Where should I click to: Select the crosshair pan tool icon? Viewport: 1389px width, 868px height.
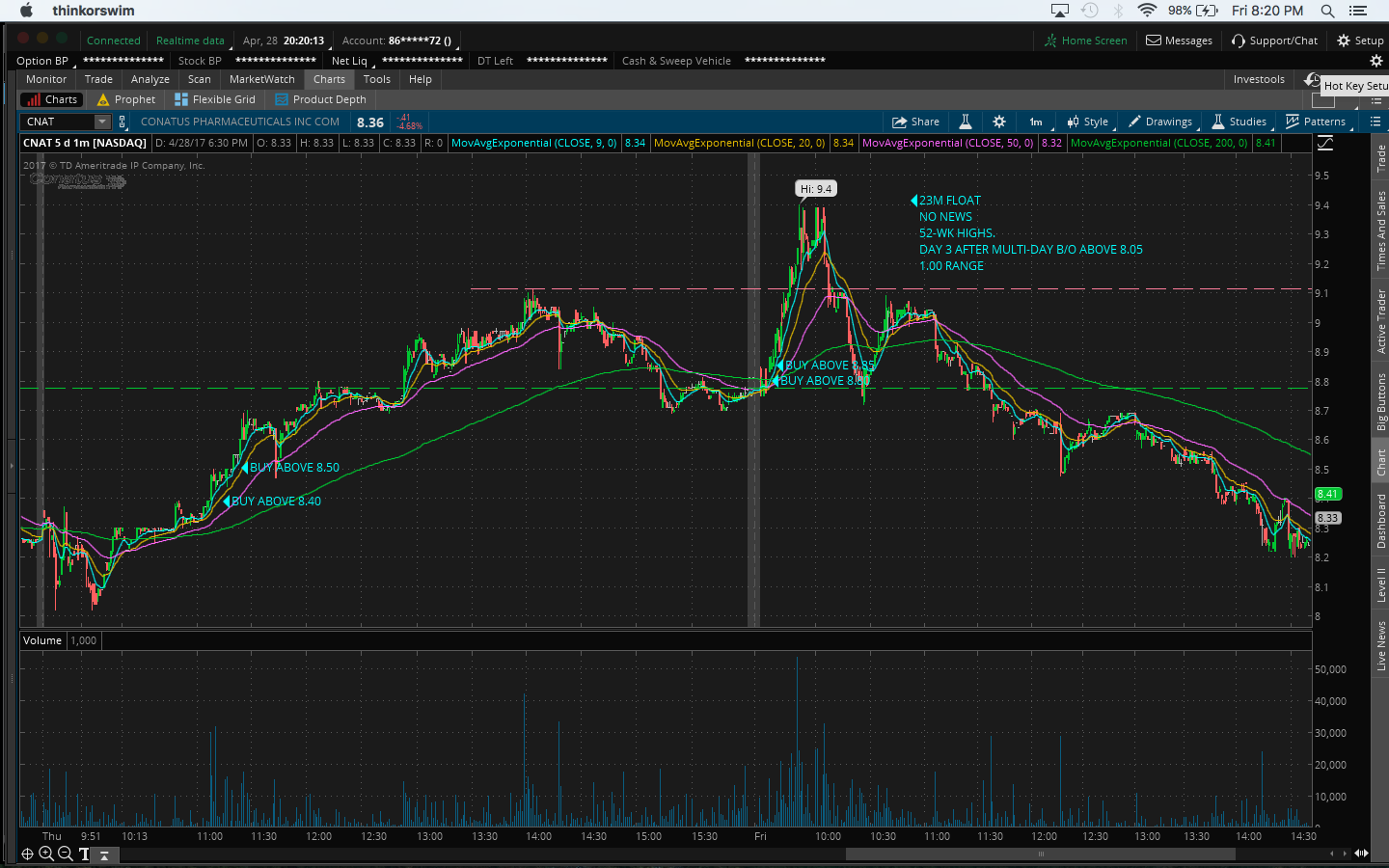[x=27, y=854]
